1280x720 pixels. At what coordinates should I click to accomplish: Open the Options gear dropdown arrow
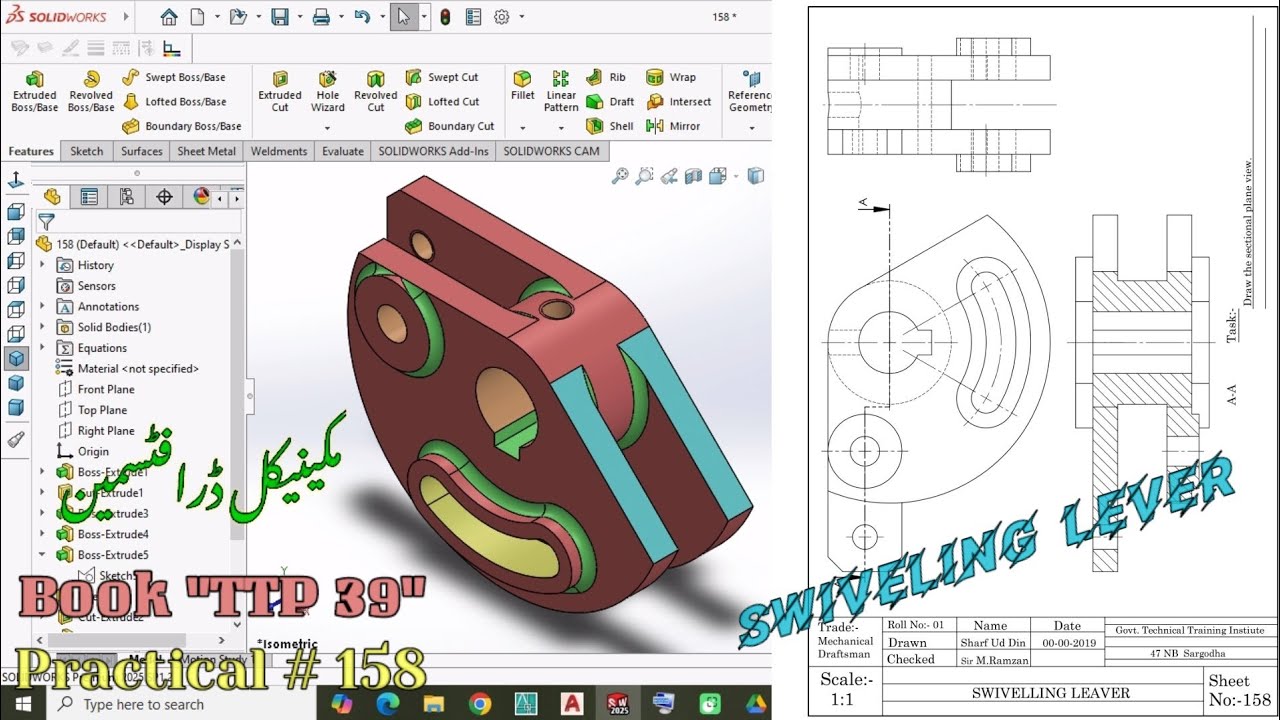[521, 17]
